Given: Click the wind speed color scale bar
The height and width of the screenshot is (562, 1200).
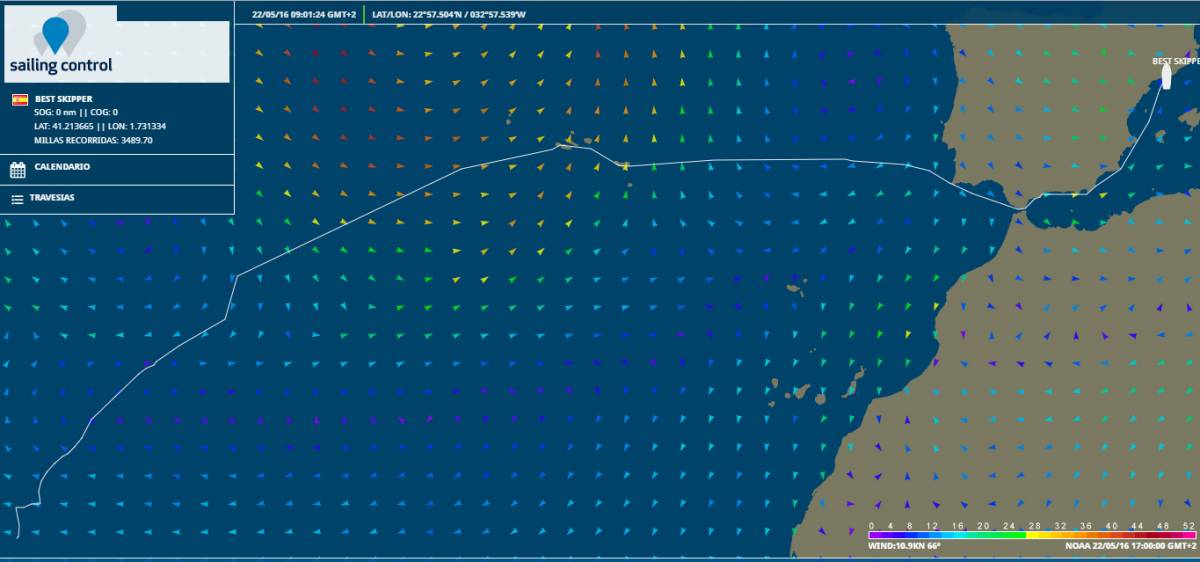Looking at the screenshot, I should point(1028,535).
